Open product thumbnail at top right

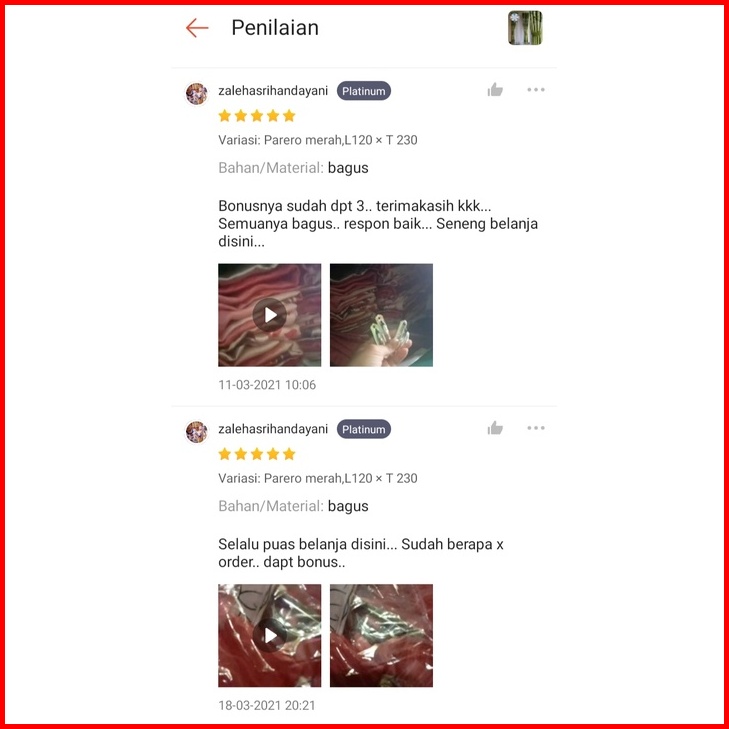pyautogui.click(x=525, y=28)
